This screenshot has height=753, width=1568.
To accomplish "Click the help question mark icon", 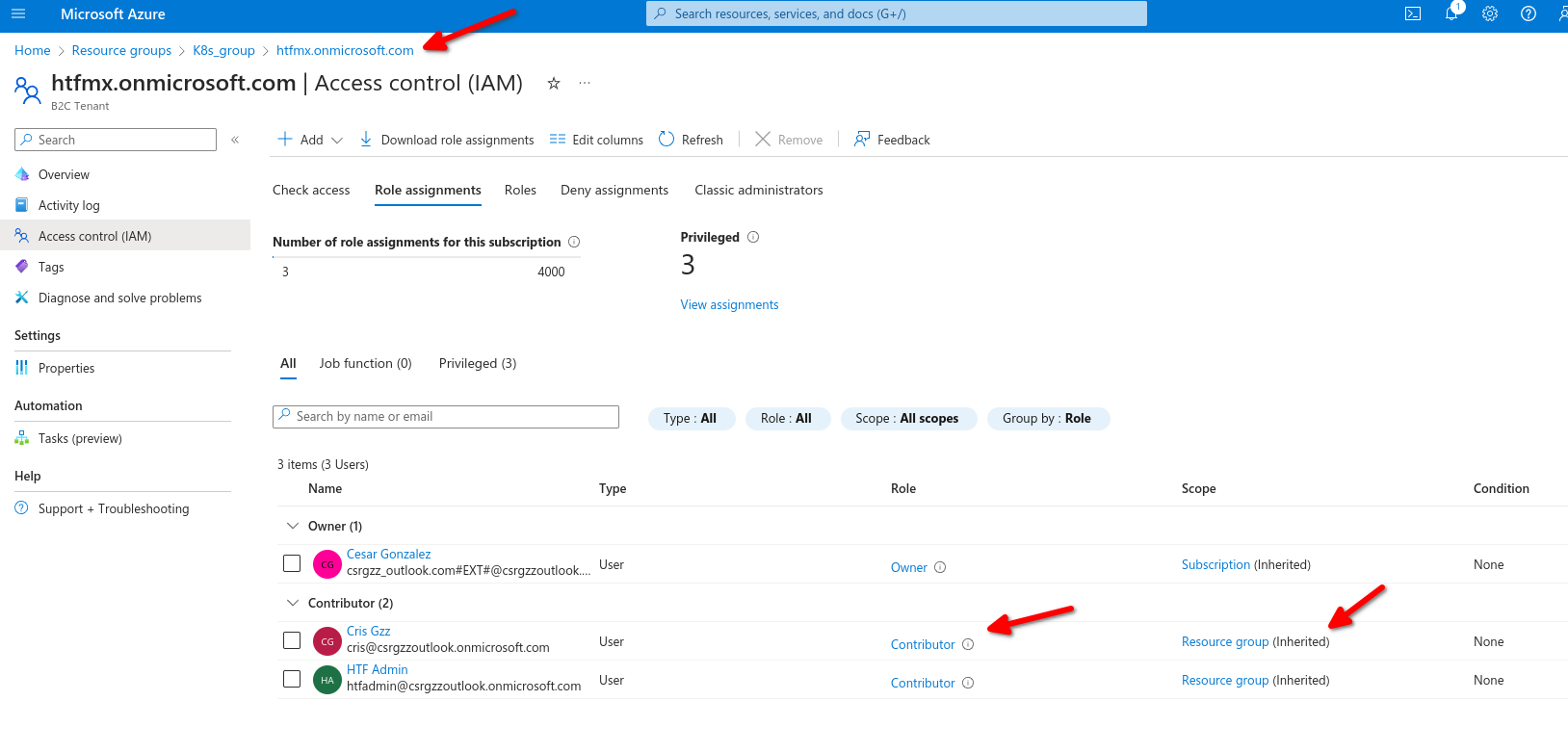I will [1529, 13].
